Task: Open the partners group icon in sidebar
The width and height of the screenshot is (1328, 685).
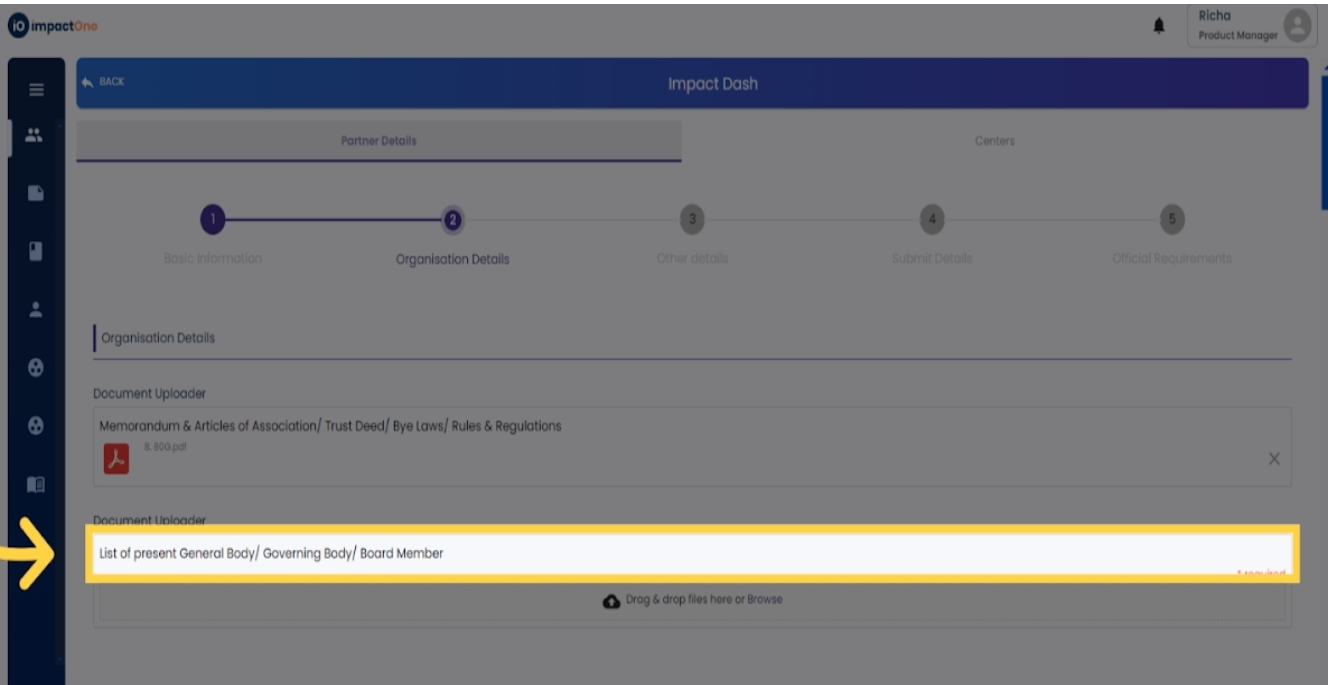Action: 35,135
